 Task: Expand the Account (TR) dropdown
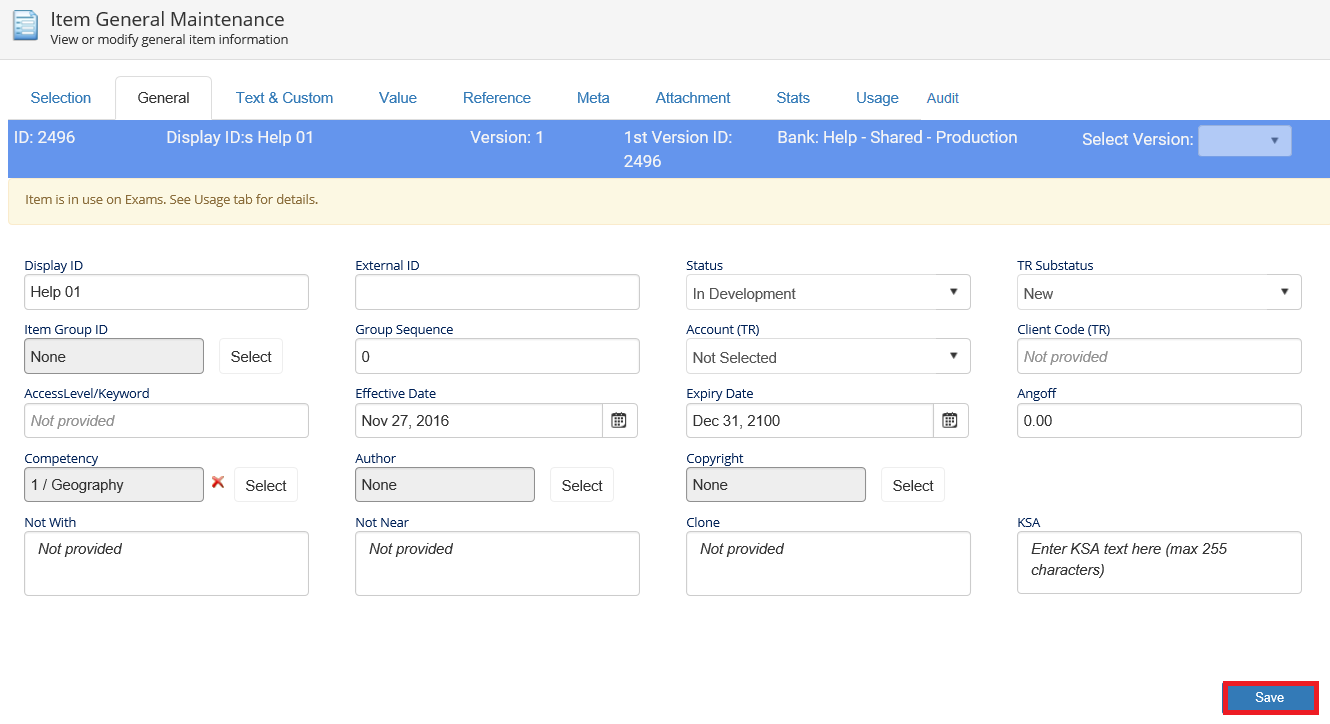[828, 357]
